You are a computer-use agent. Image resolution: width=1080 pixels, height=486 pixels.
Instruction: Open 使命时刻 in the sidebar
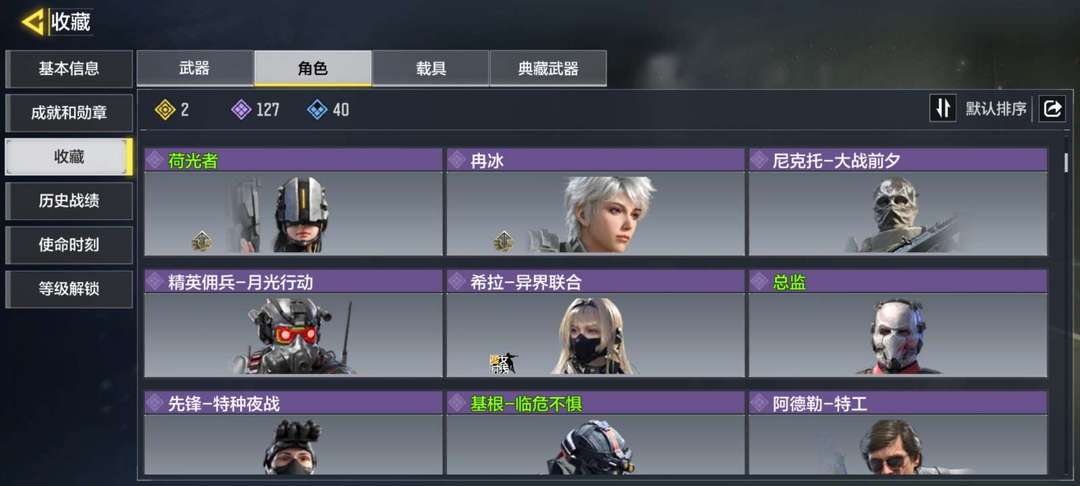point(69,245)
